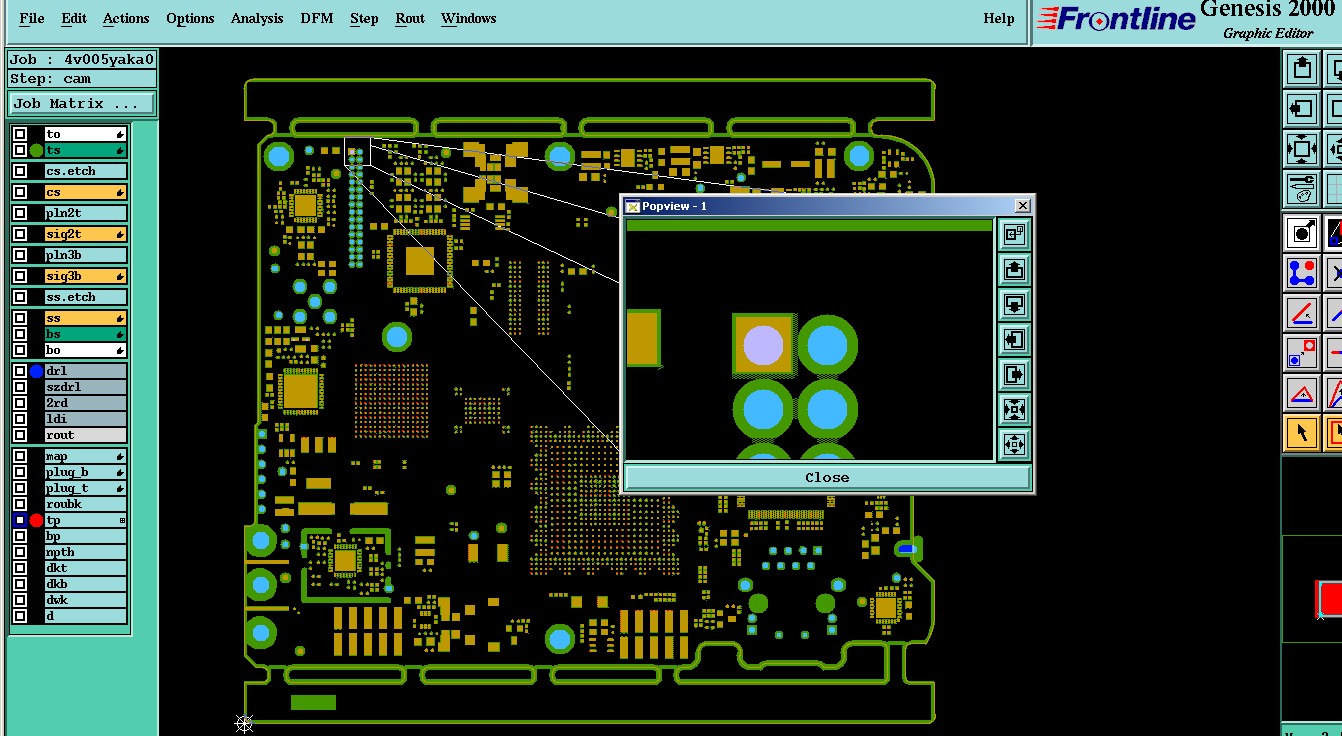
Task: Toggle checkbox for layer ts
Action: pos(20,150)
